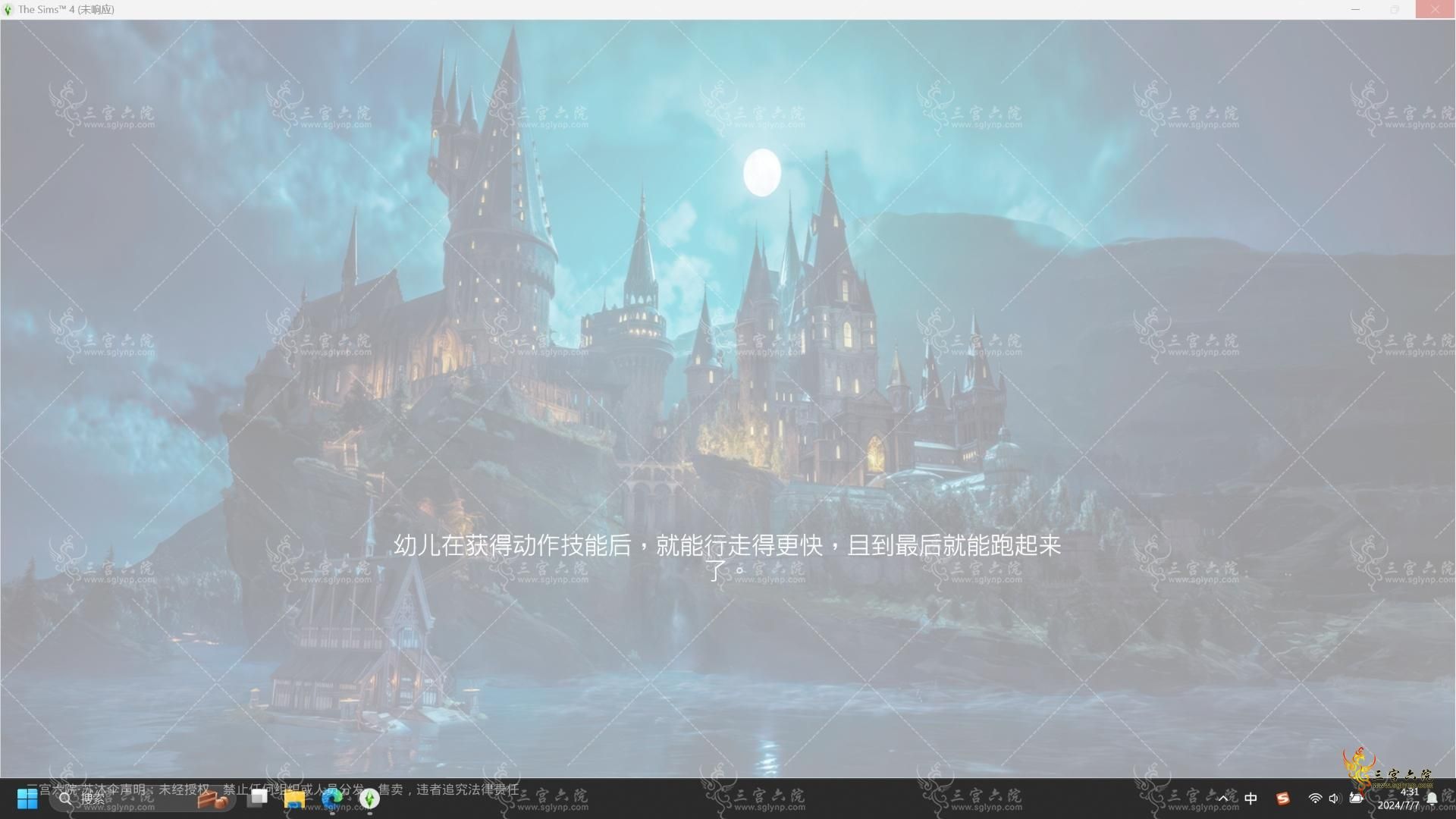Open the Sogou input method tray icon
The width and height of the screenshot is (1456, 819).
click(x=1282, y=799)
